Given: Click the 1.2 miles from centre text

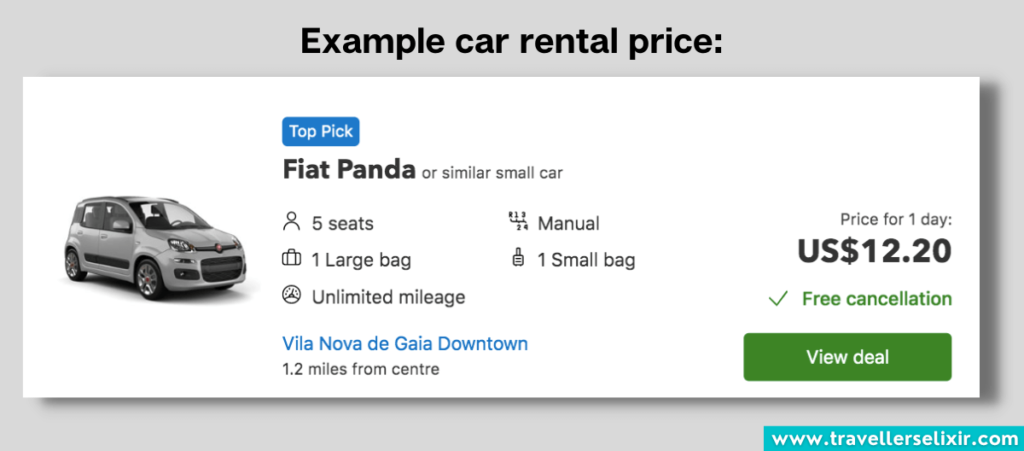Looking at the screenshot, I should 361,369.
